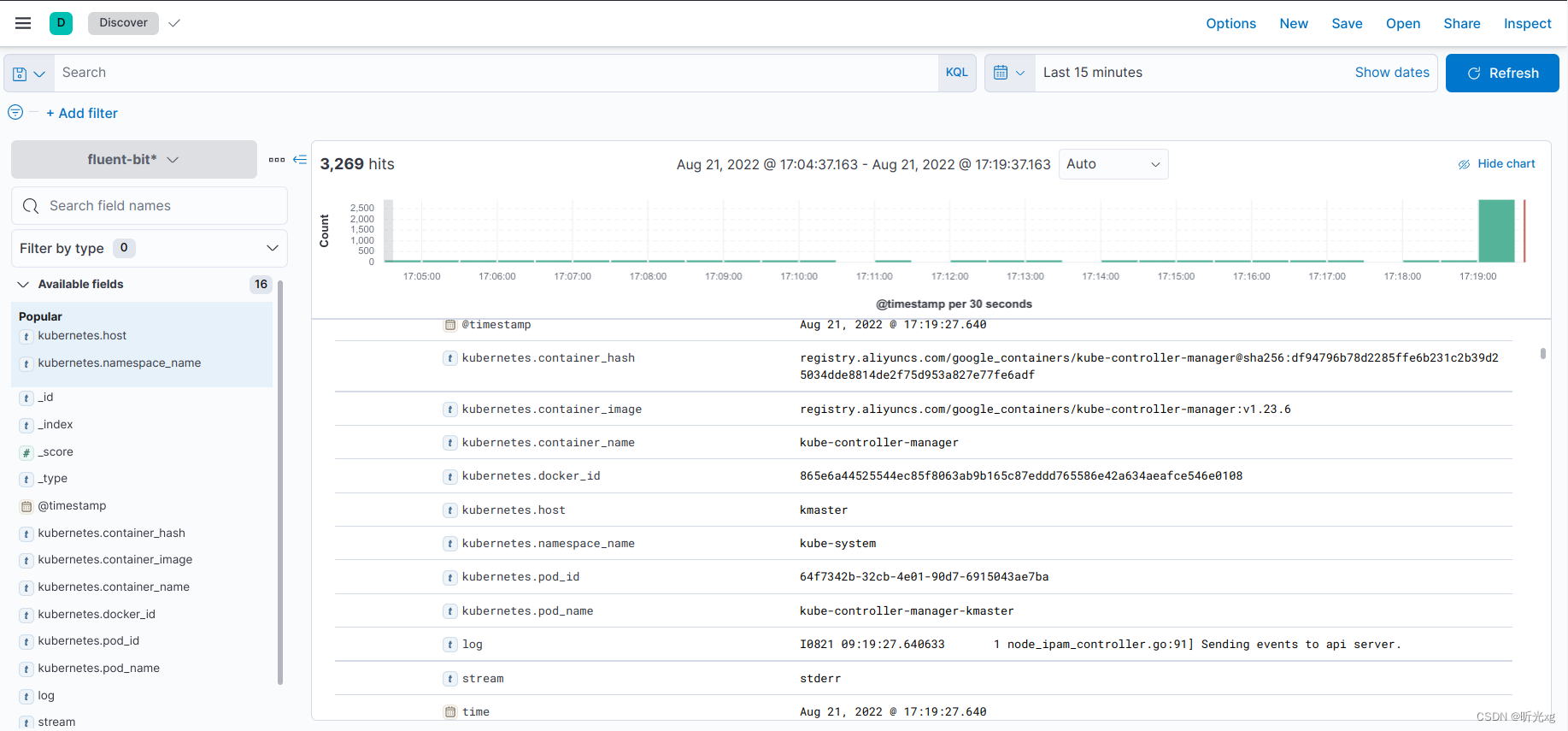
Task: Select stream field in sidebar list
Action: click(x=56, y=722)
